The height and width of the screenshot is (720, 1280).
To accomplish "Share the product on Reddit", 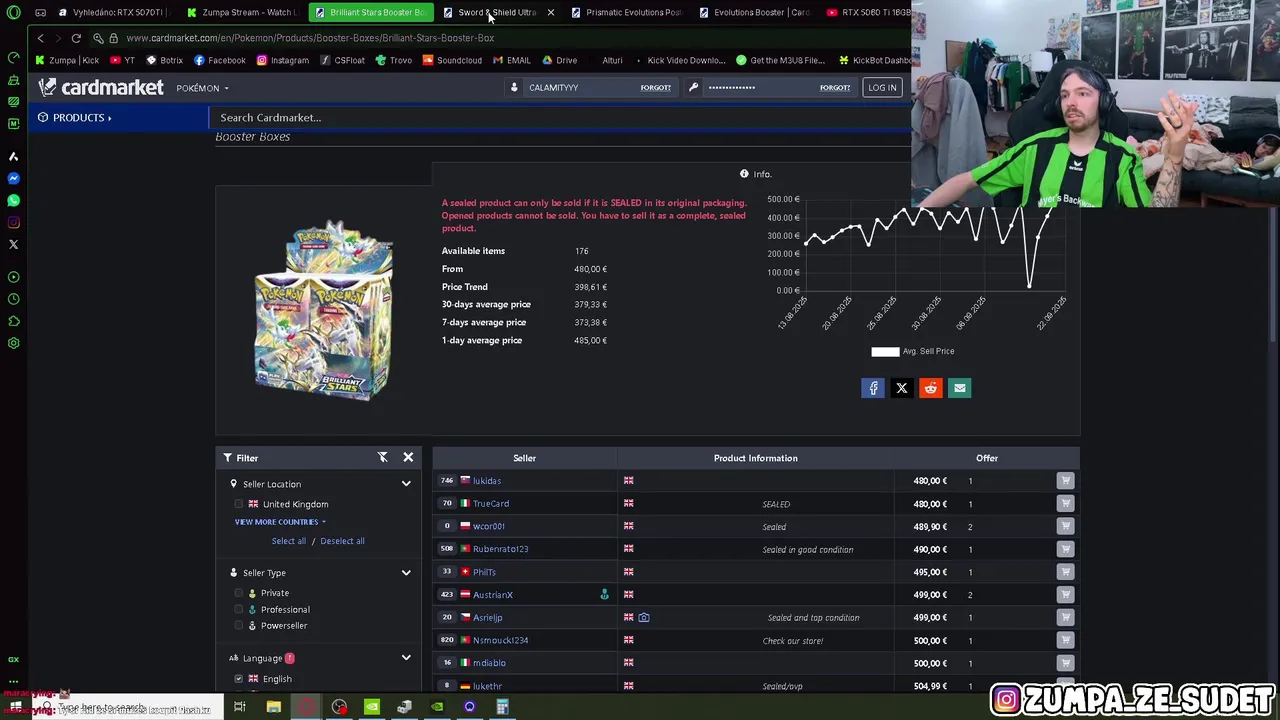I will click(x=930, y=388).
